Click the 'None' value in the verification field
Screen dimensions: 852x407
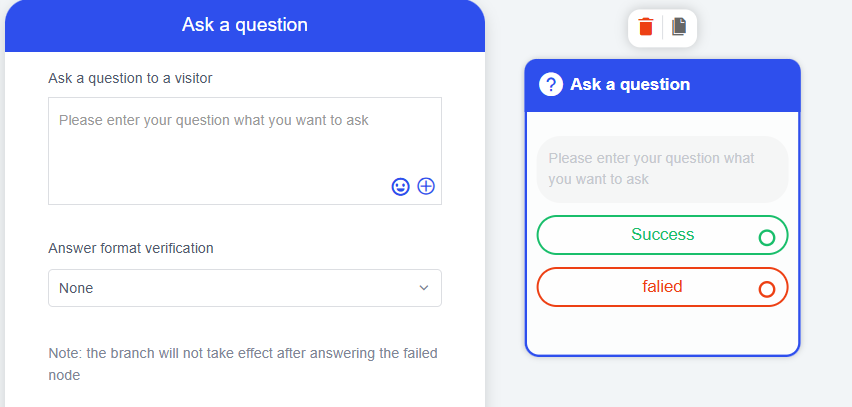coord(76,288)
